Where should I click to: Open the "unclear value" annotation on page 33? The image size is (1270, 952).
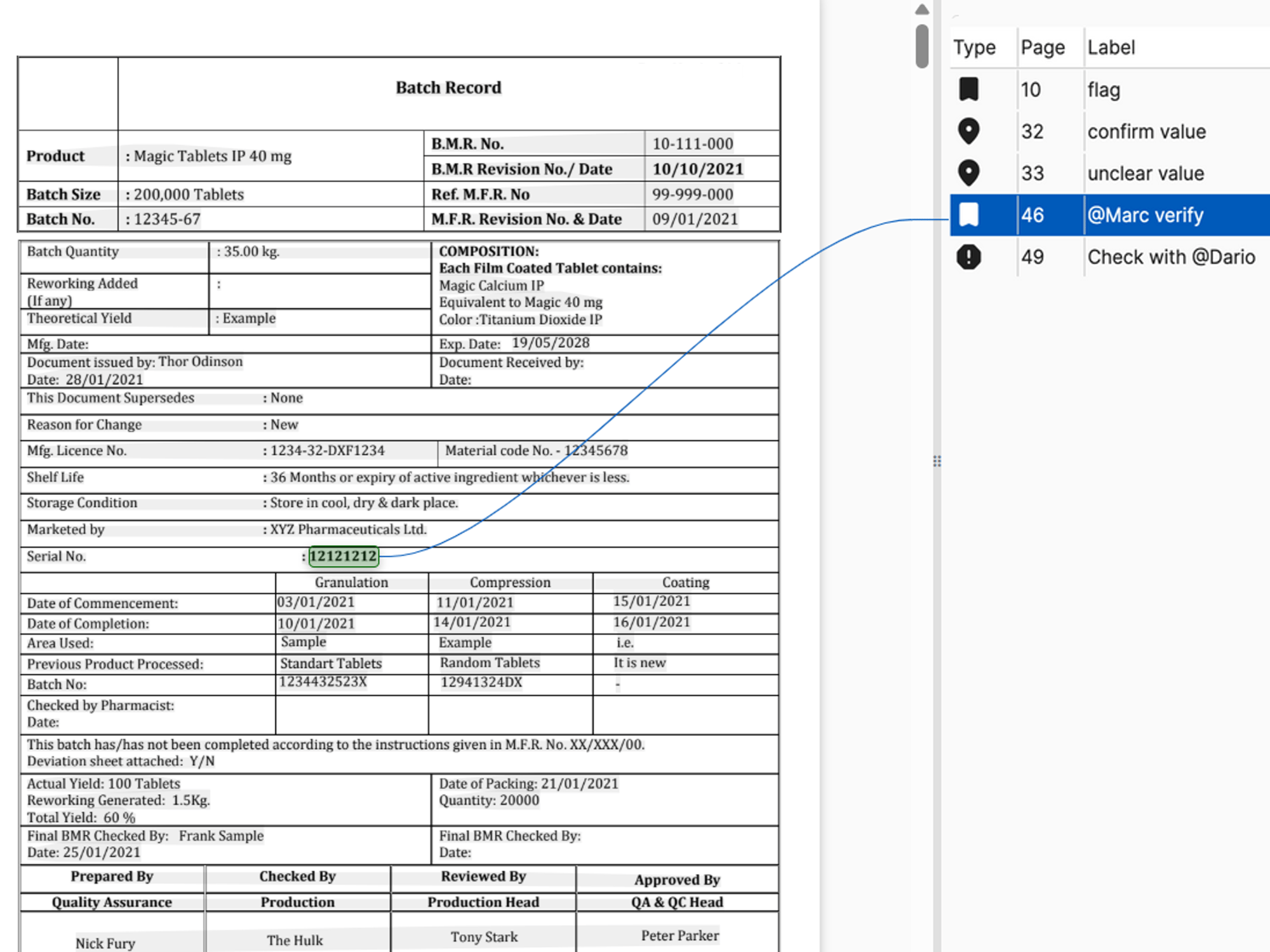point(1146,173)
